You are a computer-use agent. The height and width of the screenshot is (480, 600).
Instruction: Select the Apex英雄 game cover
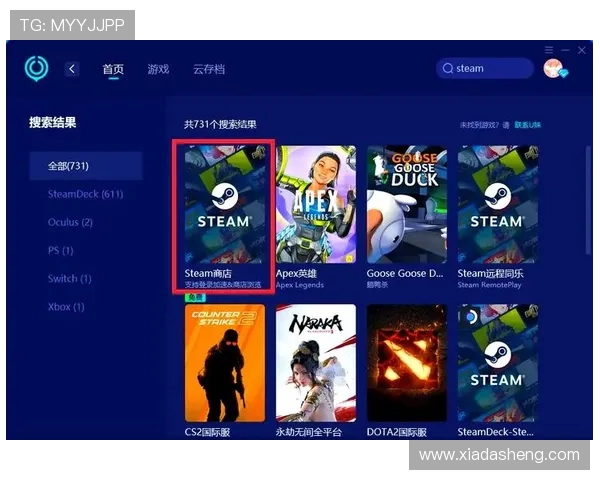pyautogui.click(x=316, y=205)
